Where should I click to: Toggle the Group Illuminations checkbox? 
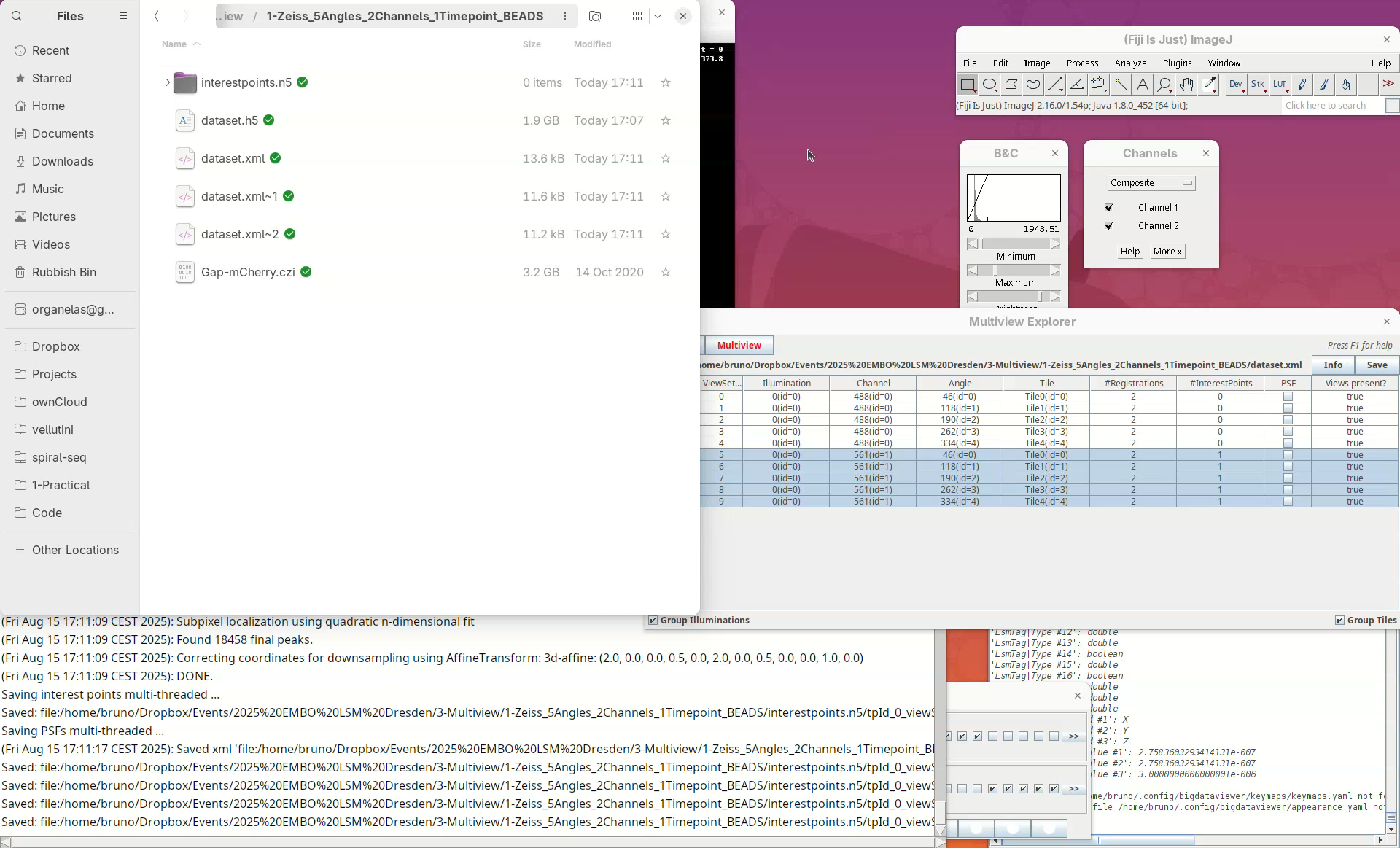pyautogui.click(x=653, y=621)
